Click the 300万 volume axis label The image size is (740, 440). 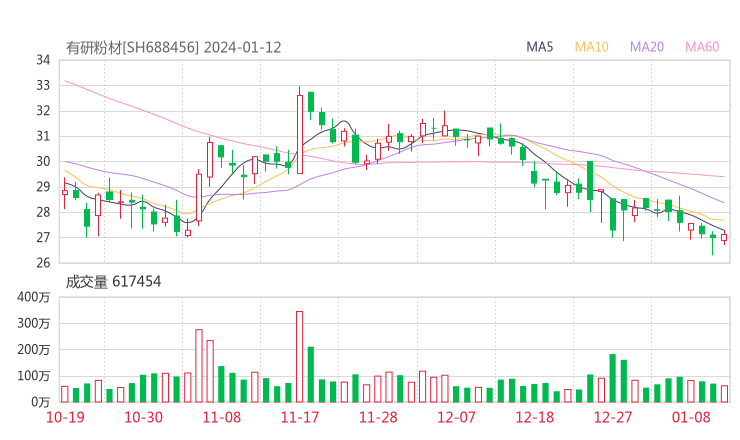pyautogui.click(x=34, y=323)
